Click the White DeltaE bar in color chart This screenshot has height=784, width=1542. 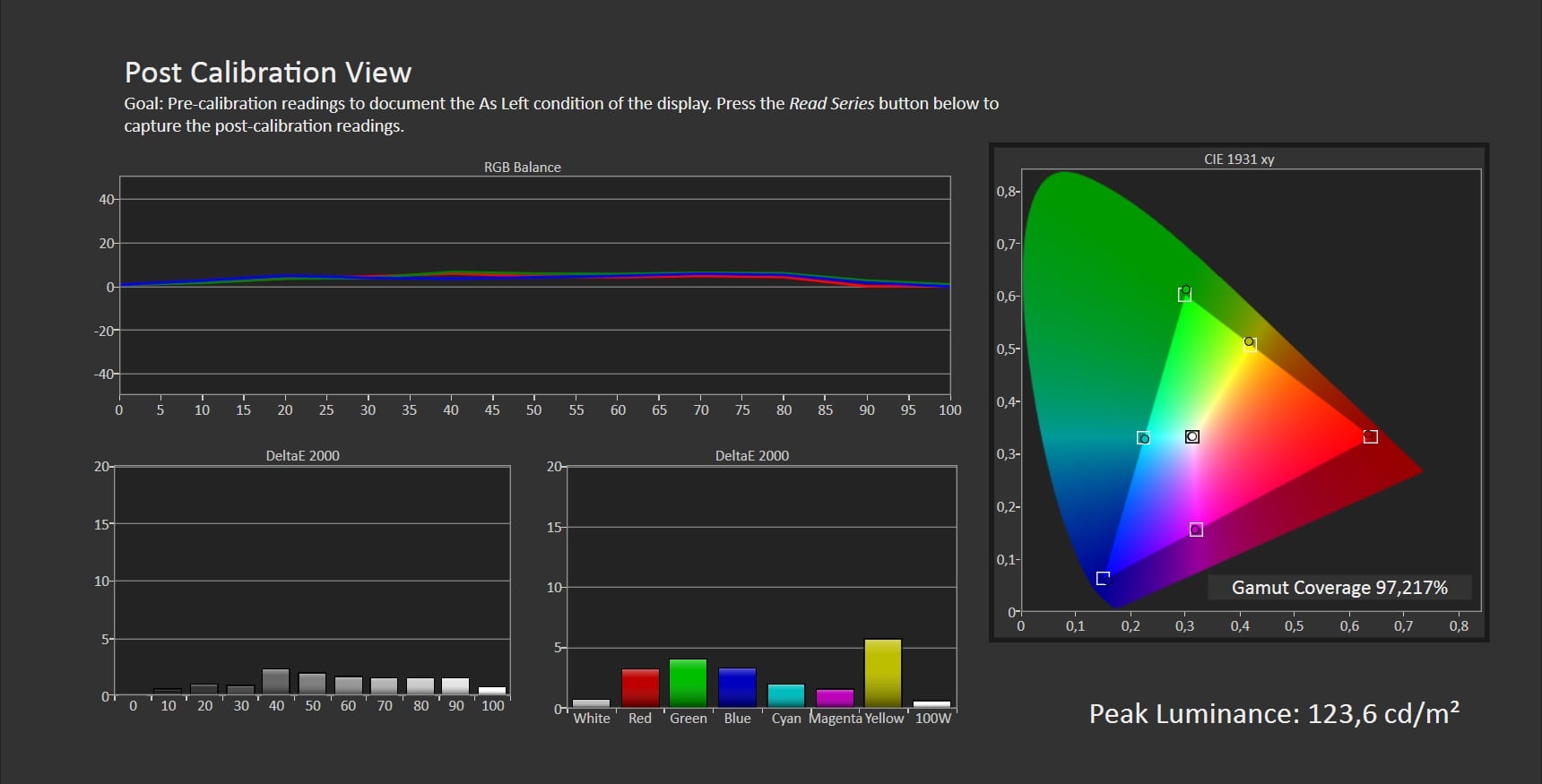592,703
